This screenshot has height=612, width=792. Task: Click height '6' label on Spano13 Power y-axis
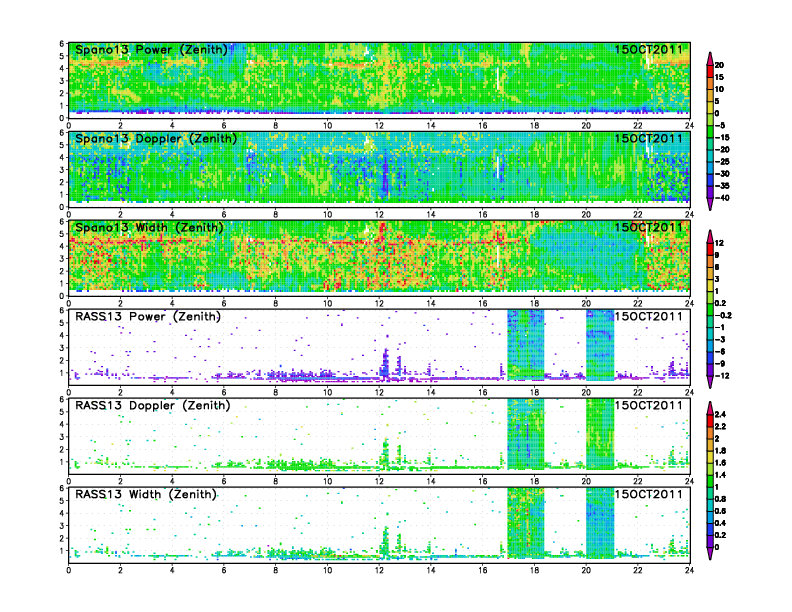click(x=62, y=43)
